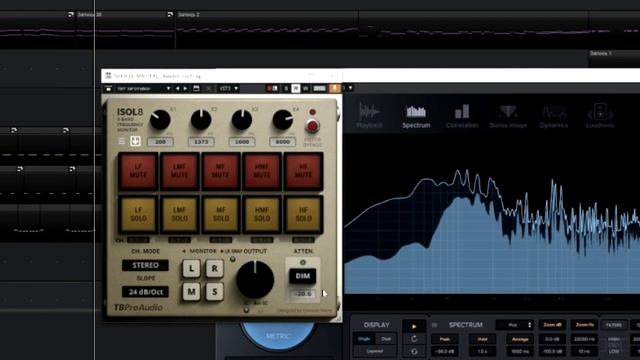Click the X4 crossover frequency knob
The image size is (640, 360).
pyautogui.click(x=282, y=120)
